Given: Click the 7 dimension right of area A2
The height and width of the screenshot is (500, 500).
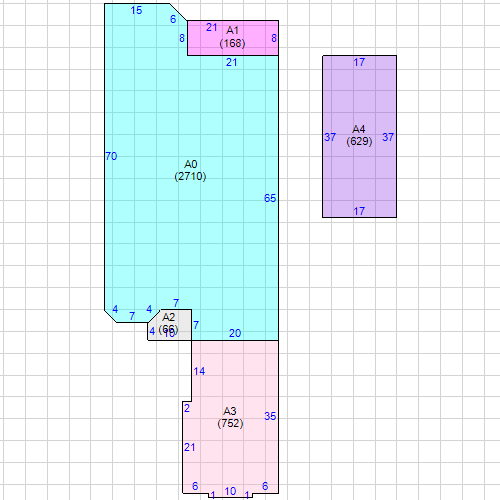Looking at the screenshot, I should click(196, 325).
